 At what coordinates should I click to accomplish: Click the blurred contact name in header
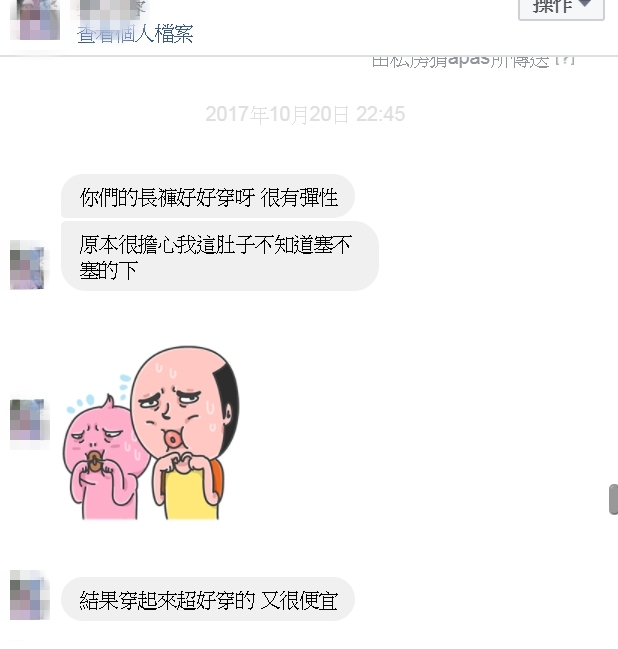click(109, 10)
